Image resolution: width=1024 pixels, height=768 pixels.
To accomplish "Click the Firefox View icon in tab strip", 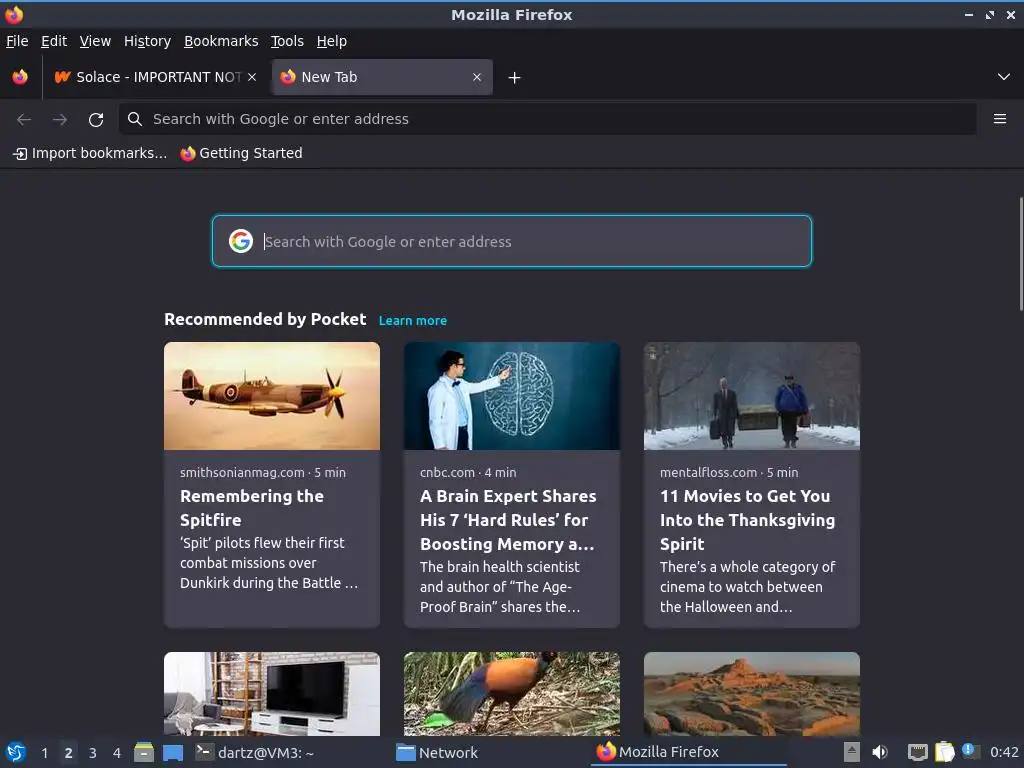I will pyautogui.click(x=20, y=77).
